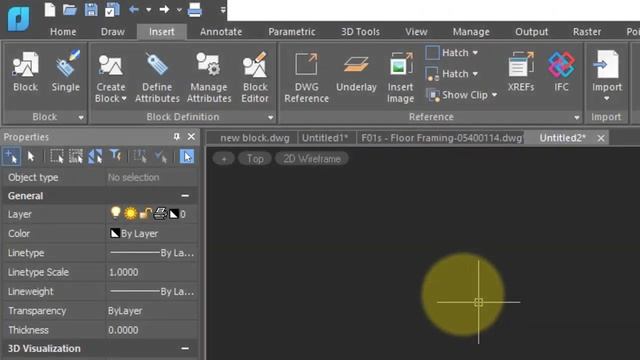Viewport: 640px width, 360px height.
Task: Open a drawing with the folder icon
Action: [70, 9]
